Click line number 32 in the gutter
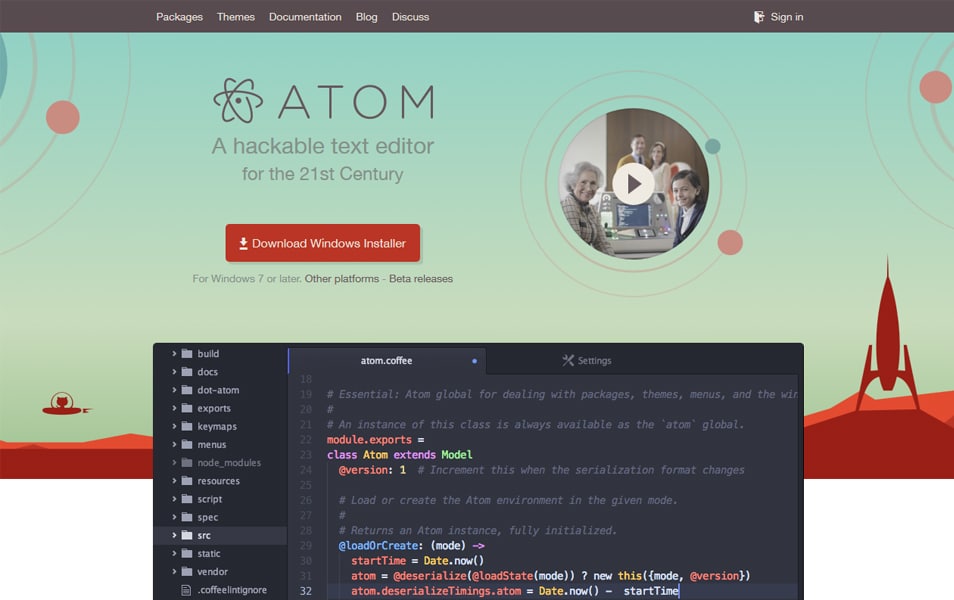The image size is (954, 600). (x=305, y=591)
